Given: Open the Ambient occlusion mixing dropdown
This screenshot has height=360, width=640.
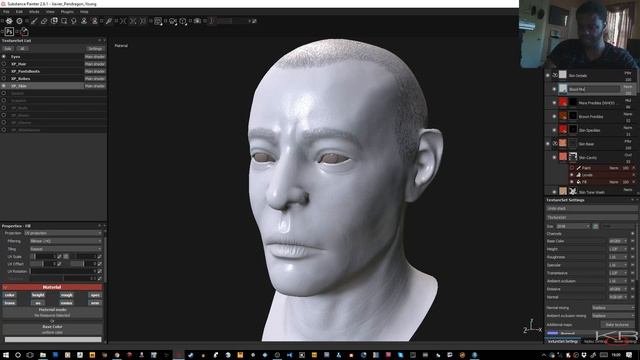Looking at the screenshot, I should pyautogui.click(x=613, y=316).
